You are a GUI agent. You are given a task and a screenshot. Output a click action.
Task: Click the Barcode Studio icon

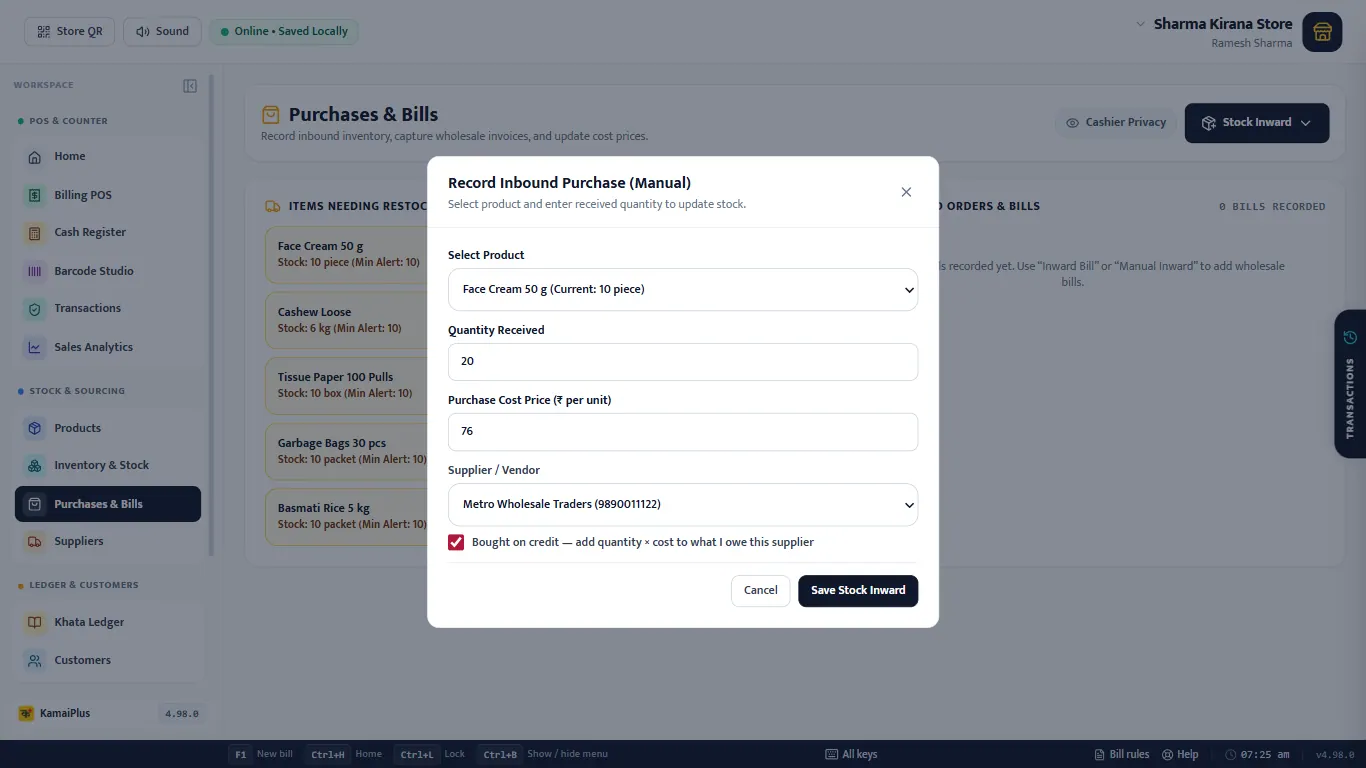[x=35, y=271]
